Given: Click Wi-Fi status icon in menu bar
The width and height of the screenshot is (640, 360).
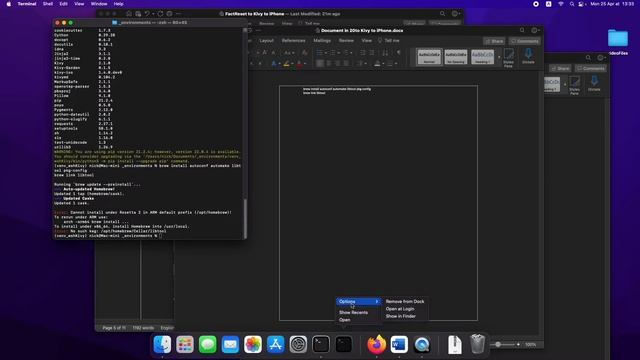Looking at the screenshot, I should pyautogui.click(x=561, y=4).
